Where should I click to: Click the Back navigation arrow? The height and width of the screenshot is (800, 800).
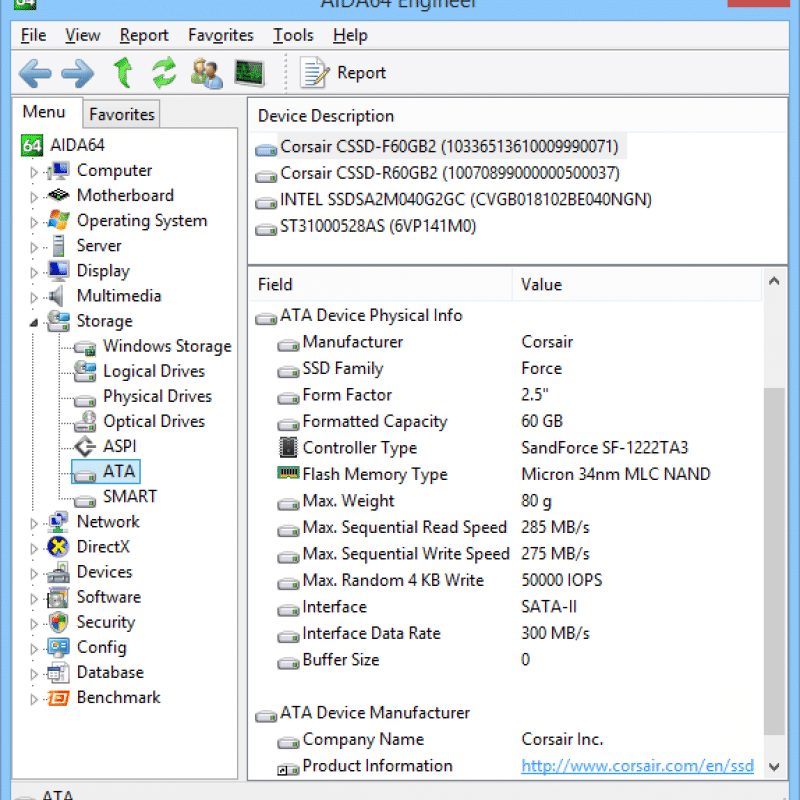coord(35,73)
